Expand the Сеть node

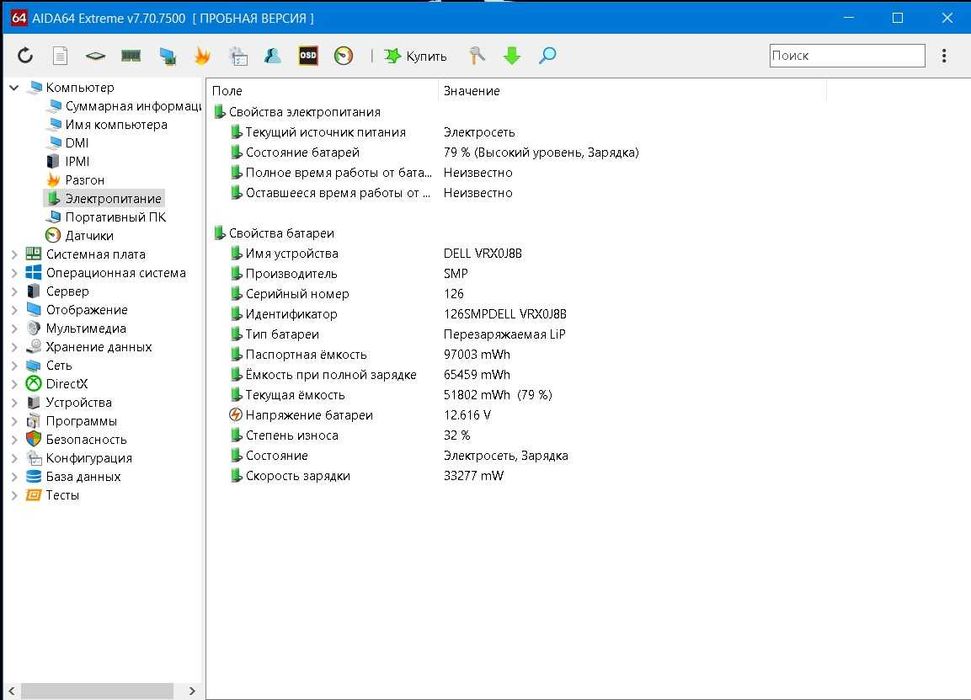coord(14,366)
